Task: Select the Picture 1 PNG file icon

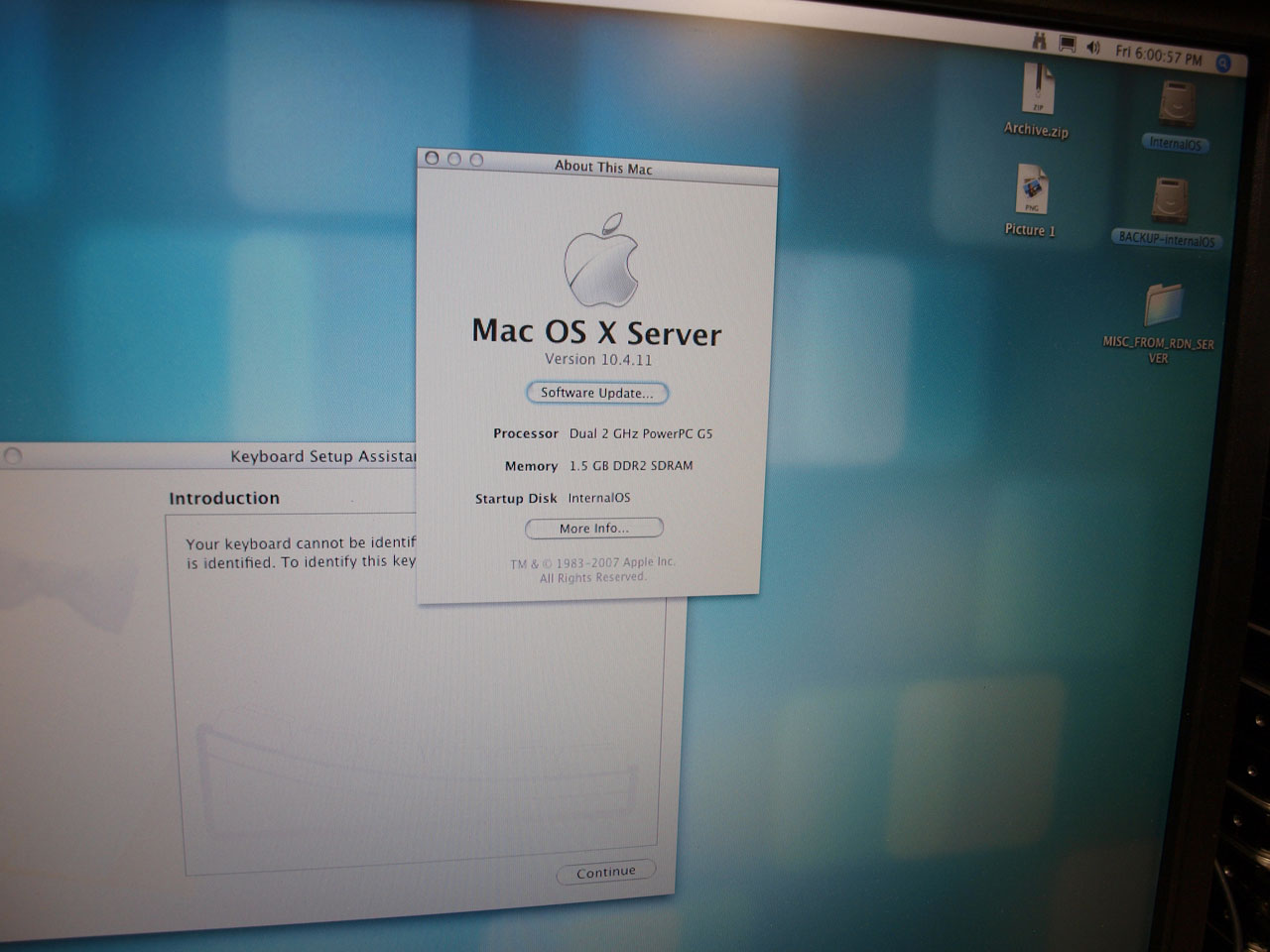Action: [1032, 189]
